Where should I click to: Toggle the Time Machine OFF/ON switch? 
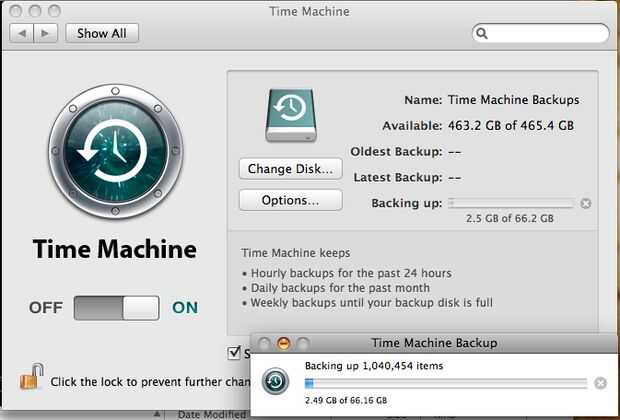pyautogui.click(x=117, y=308)
